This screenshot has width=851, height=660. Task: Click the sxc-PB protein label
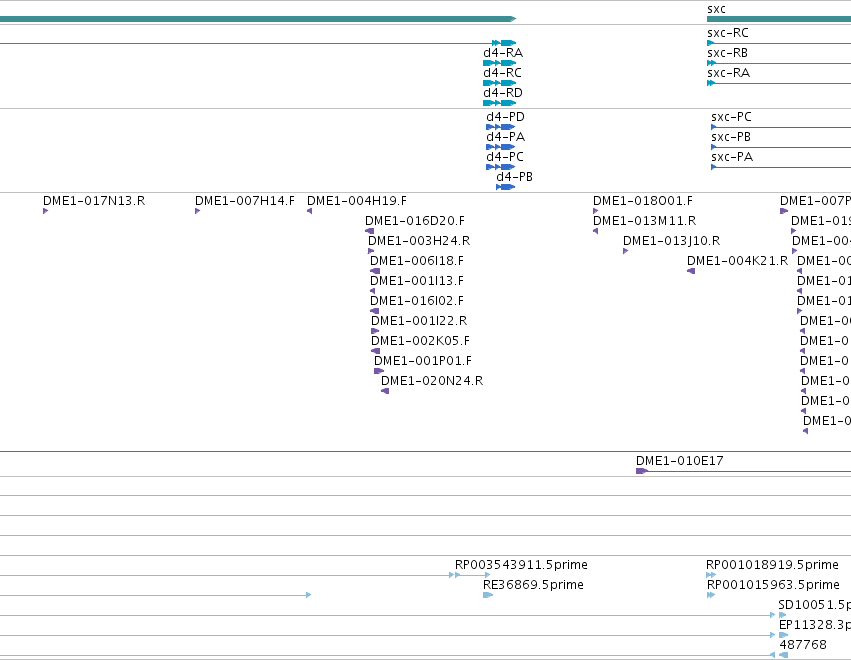[731, 137]
